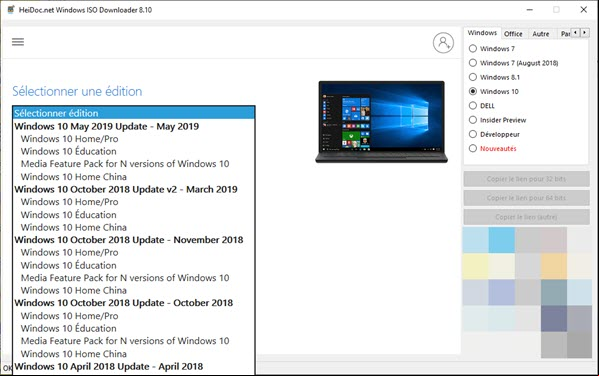Select the Windows 7 radio button
The width and height of the screenshot is (599, 376).
coord(473,49)
